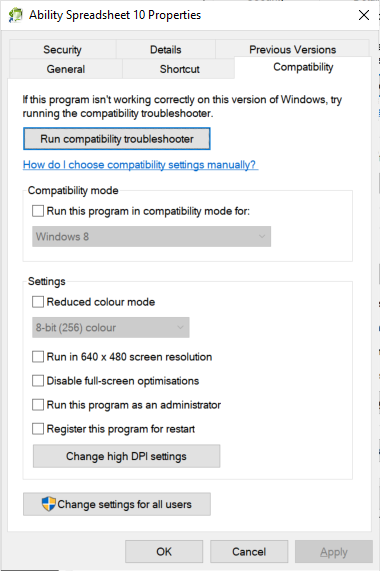Go to the General tab

pos(66,69)
